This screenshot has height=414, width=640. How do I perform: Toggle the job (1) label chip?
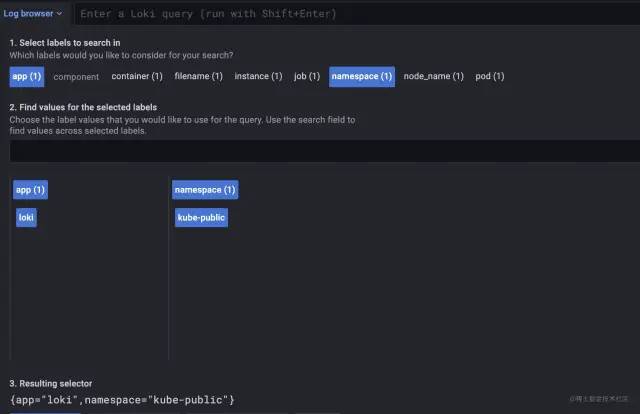pyautogui.click(x=307, y=76)
